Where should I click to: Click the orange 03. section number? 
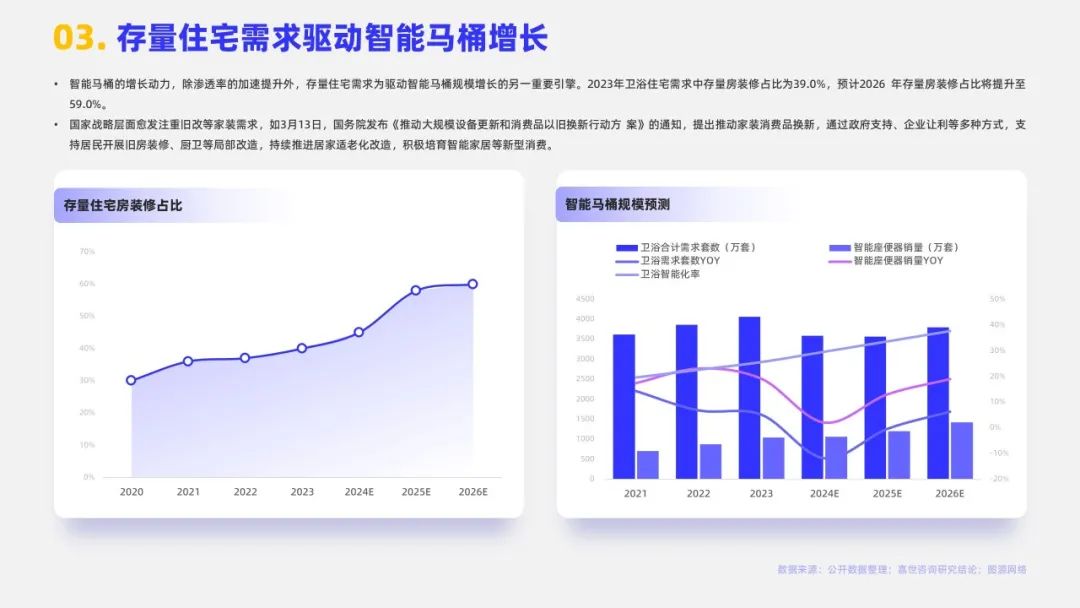(x=79, y=38)
